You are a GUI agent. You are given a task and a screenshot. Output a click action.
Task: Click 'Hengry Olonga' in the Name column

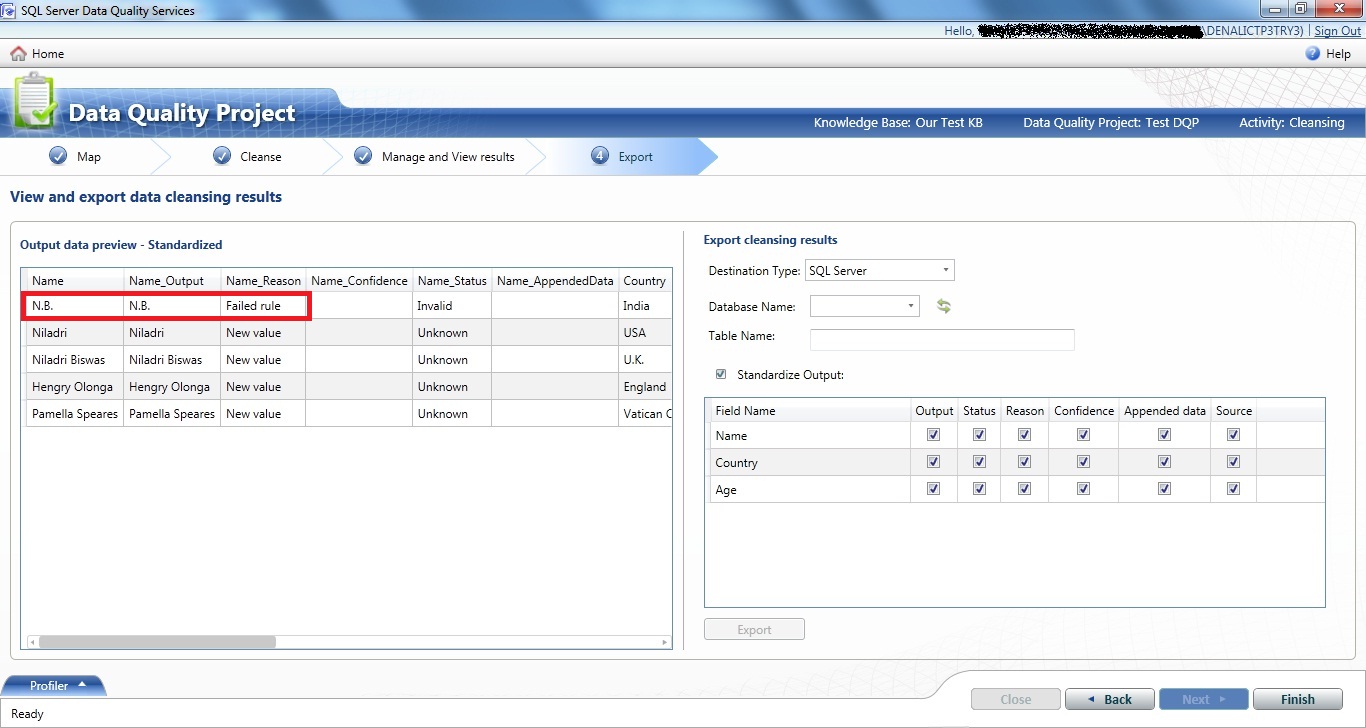(73, 387)
